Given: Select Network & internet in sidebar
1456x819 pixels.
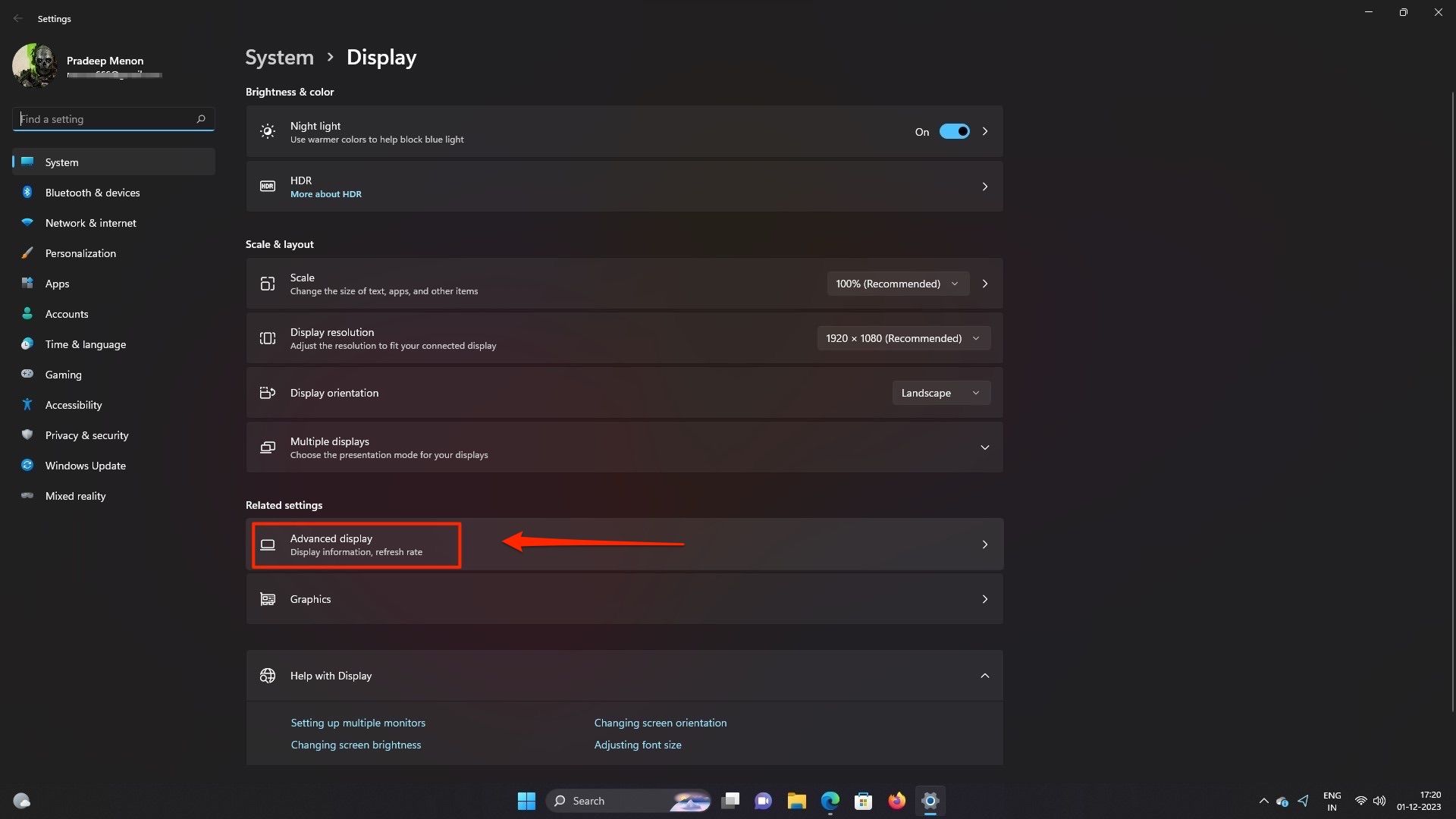Looking at the screenshot, I should tap(89, 222).
